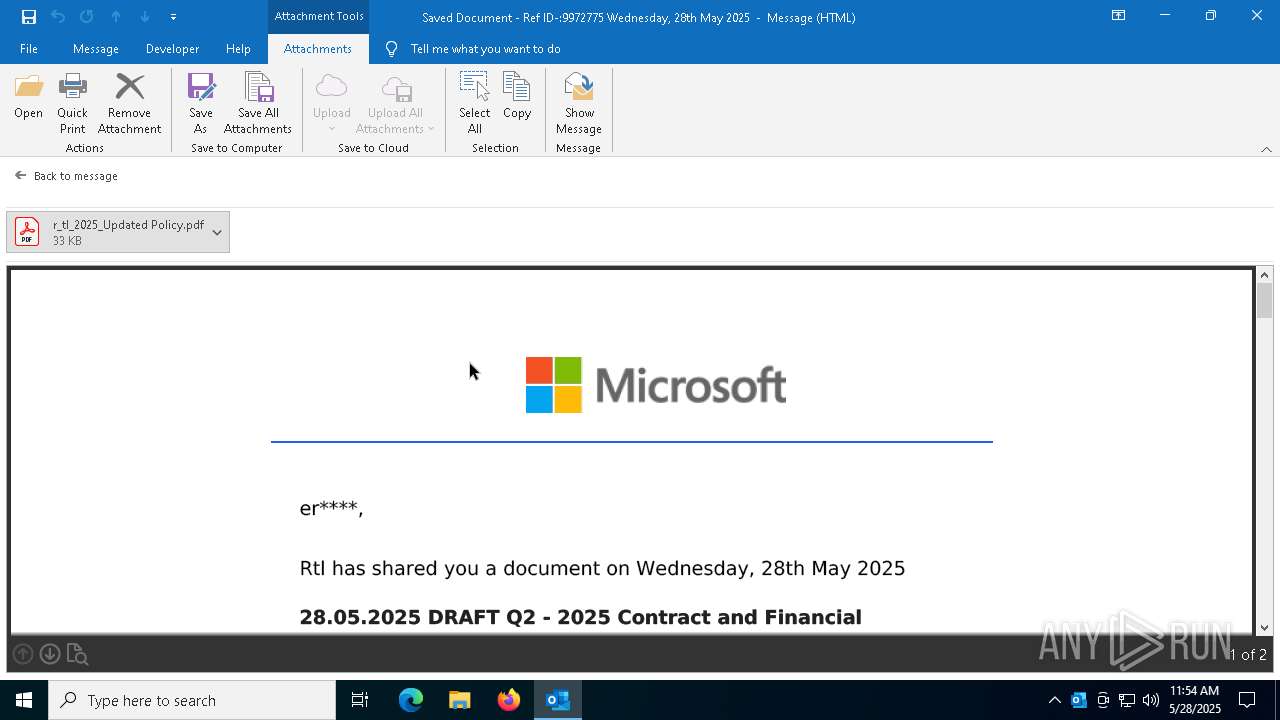Open the attachment with Open icon
This screenshot has height=720, width=1280.
coord(28,97)
